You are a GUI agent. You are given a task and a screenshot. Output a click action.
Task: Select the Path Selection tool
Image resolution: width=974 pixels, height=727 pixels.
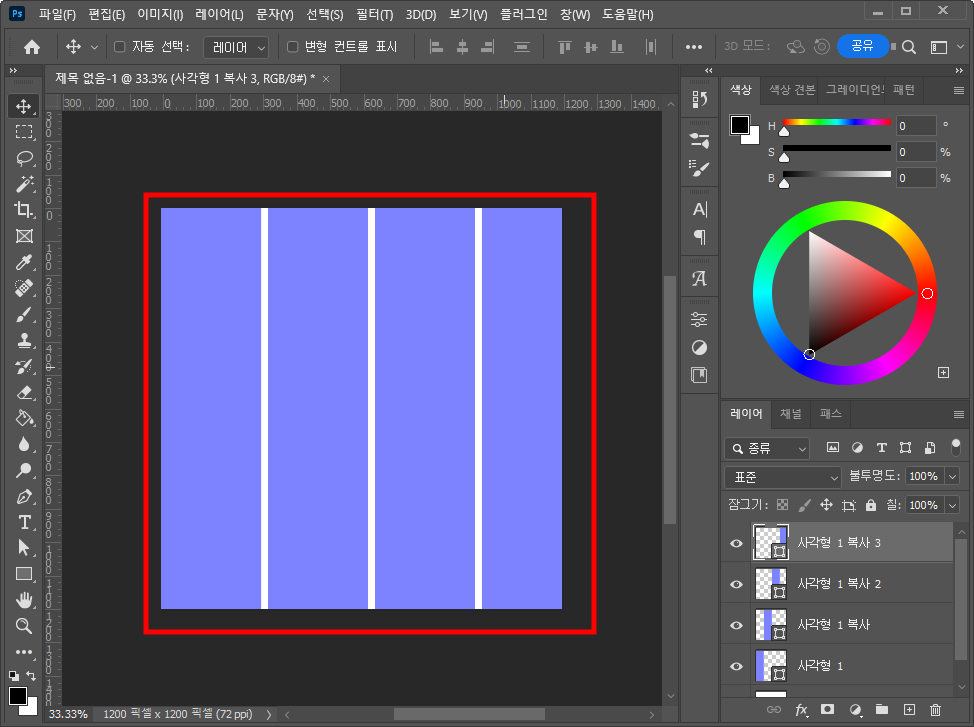tap(24, 548)
